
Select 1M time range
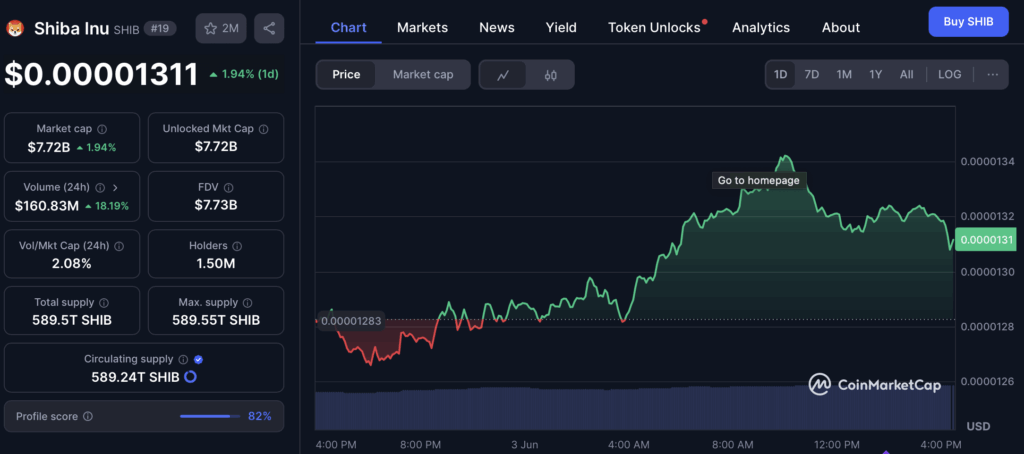coord(844,74)
